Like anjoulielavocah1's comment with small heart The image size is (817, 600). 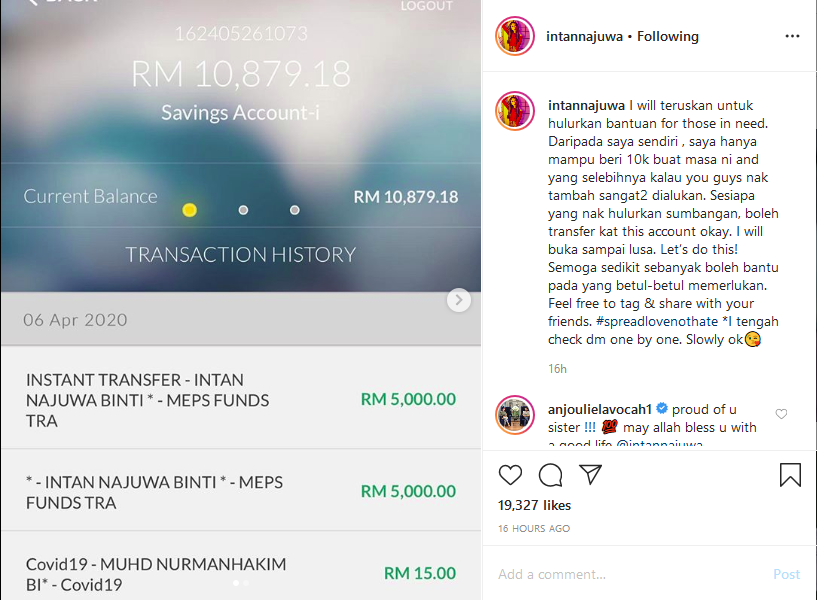pos(781,414)
